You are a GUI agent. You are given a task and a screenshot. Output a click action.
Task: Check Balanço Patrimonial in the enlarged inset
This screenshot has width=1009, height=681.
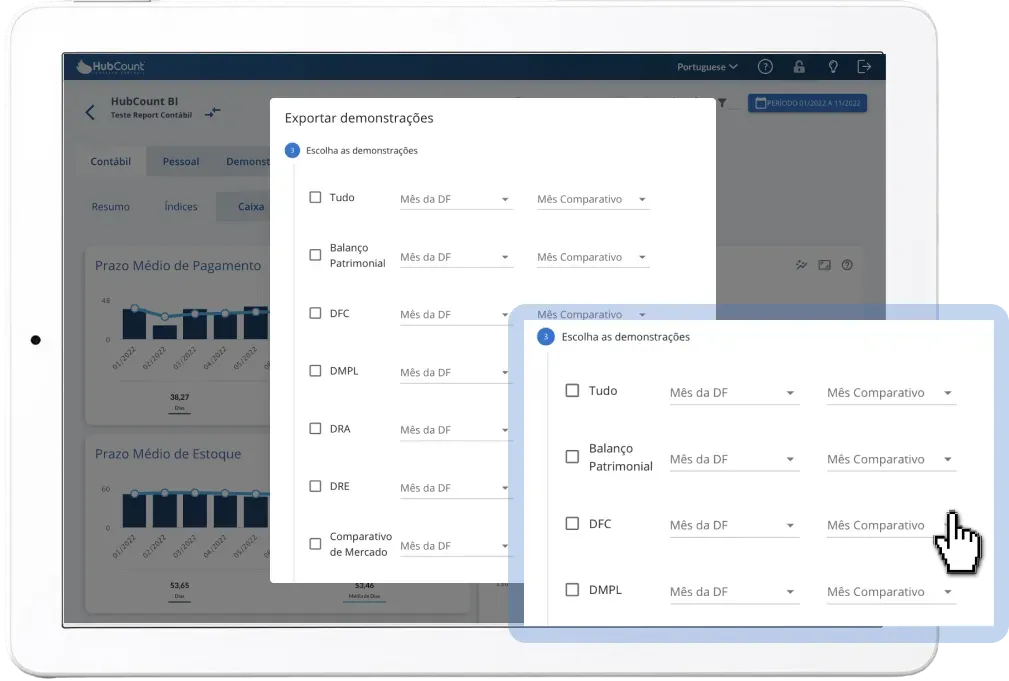click(572, 457)
